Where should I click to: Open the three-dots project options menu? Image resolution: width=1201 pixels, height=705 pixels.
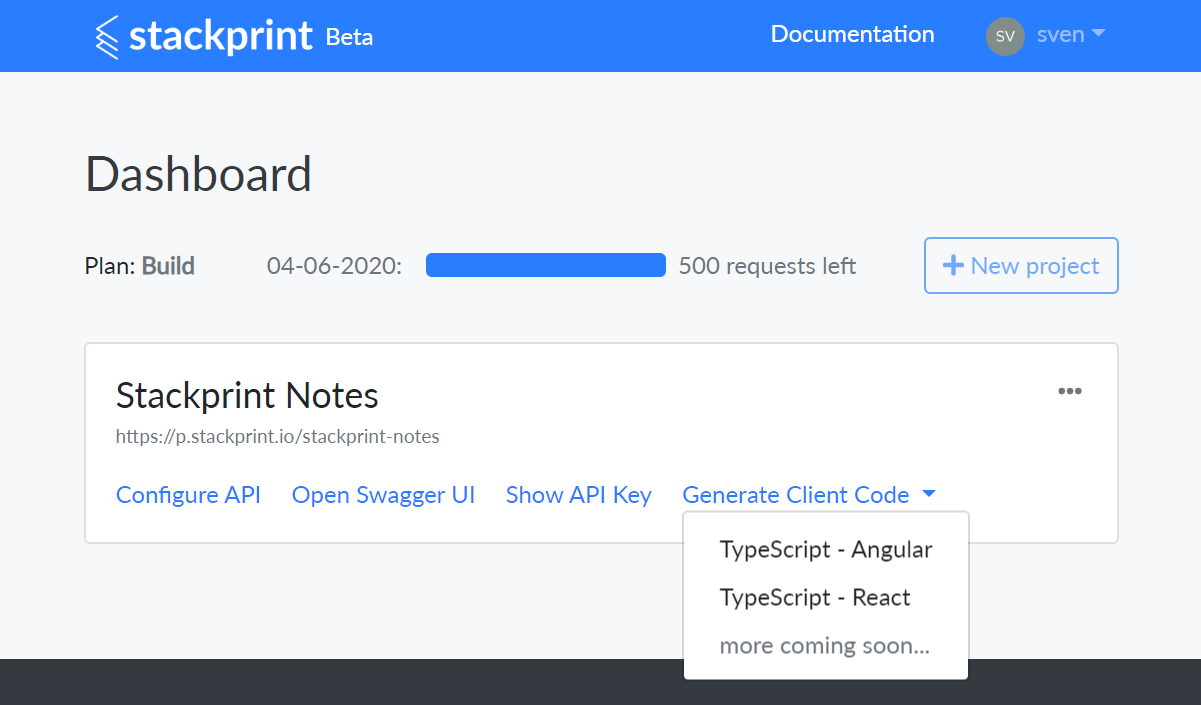click(x=1070, y=391)
